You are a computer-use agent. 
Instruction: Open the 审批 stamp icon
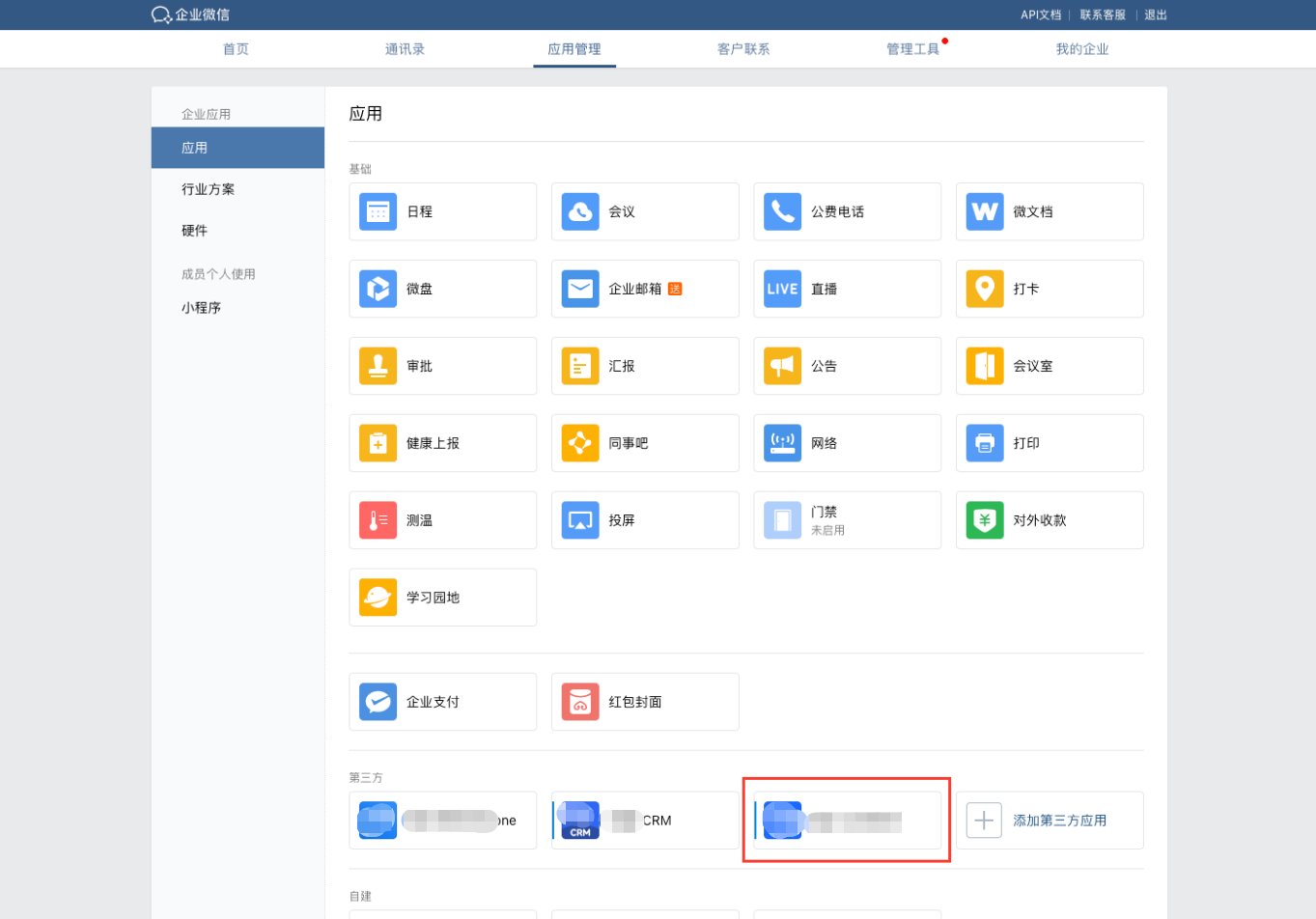378,366
